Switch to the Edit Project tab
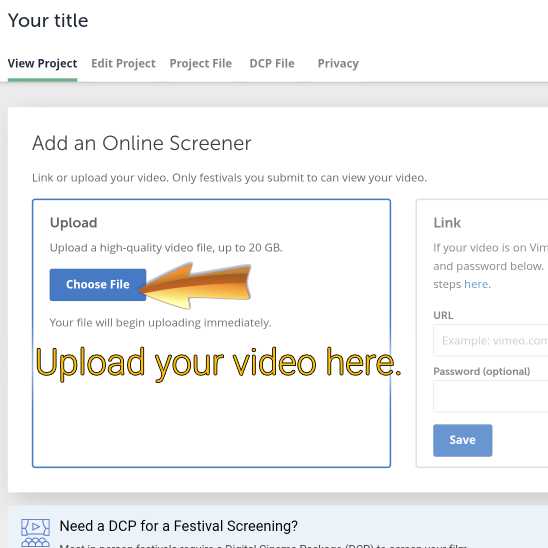This screenshot has width=548, height=548. point(123,63)
